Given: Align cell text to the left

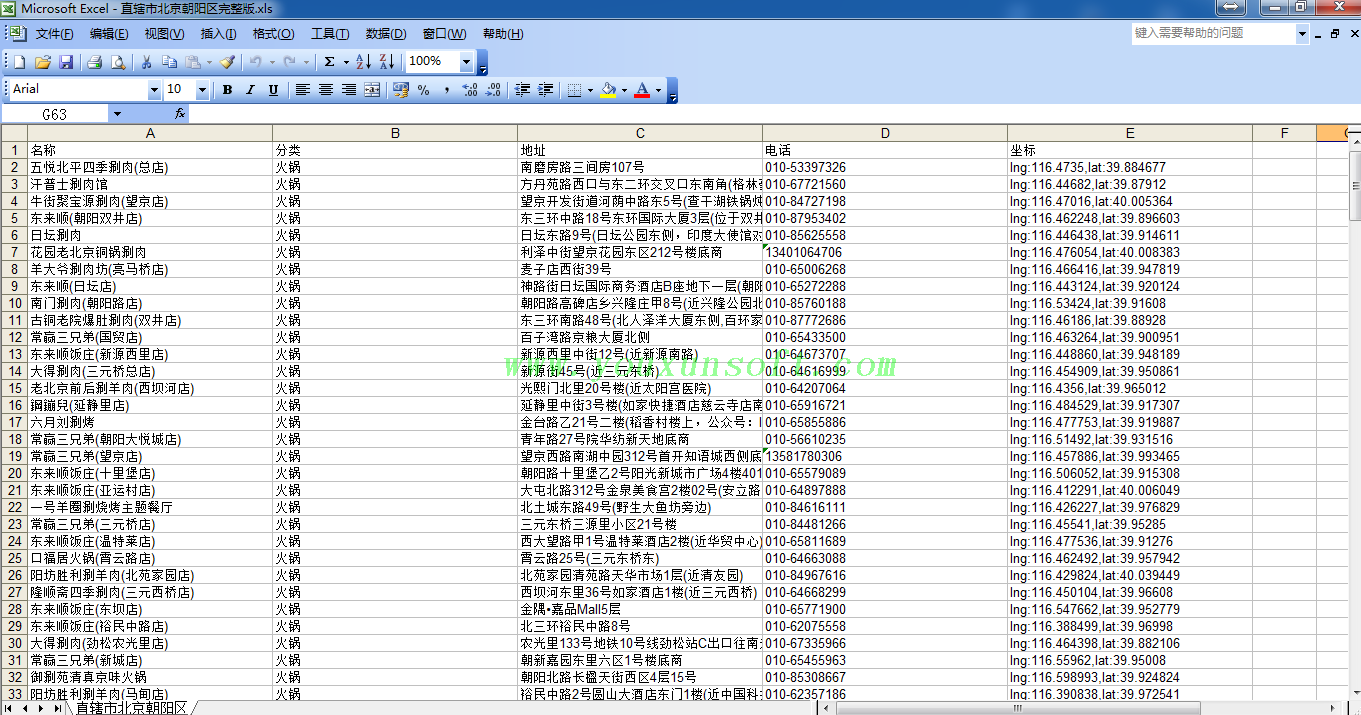Looking at the screenshot, I should coord(303,90).
